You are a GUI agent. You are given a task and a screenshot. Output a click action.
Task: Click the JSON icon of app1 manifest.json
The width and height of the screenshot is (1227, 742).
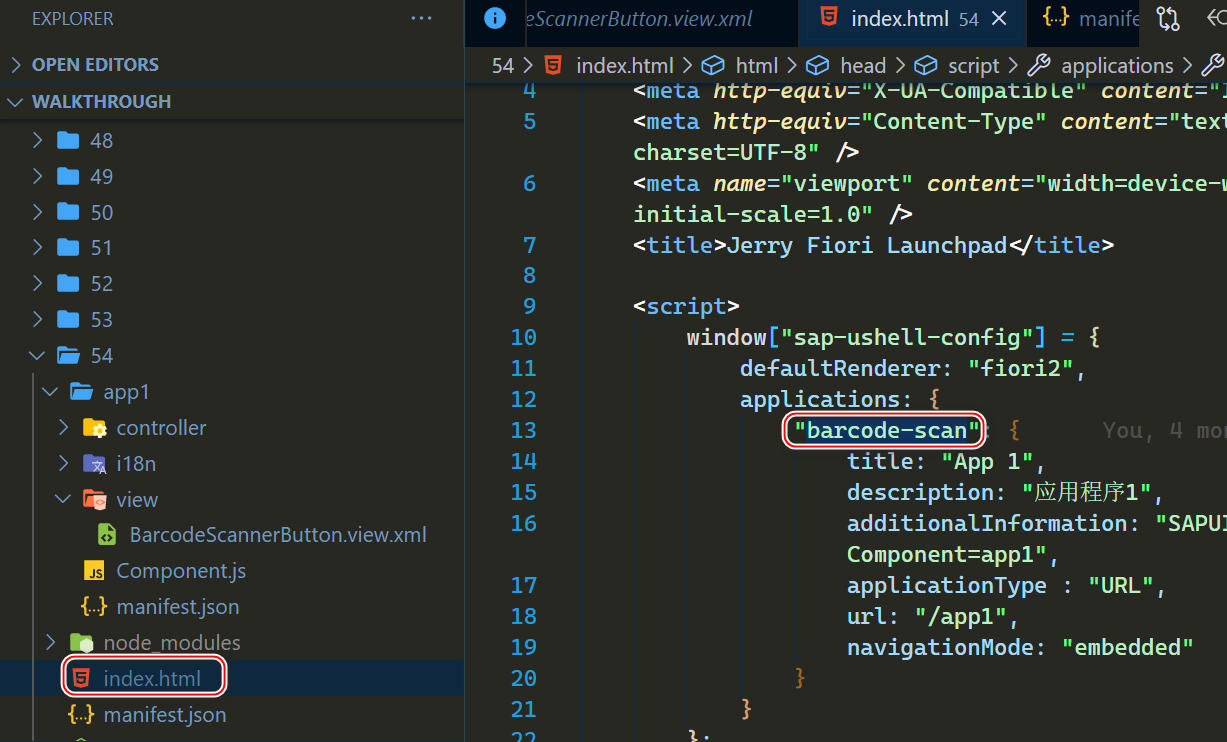tap(94, 607)
